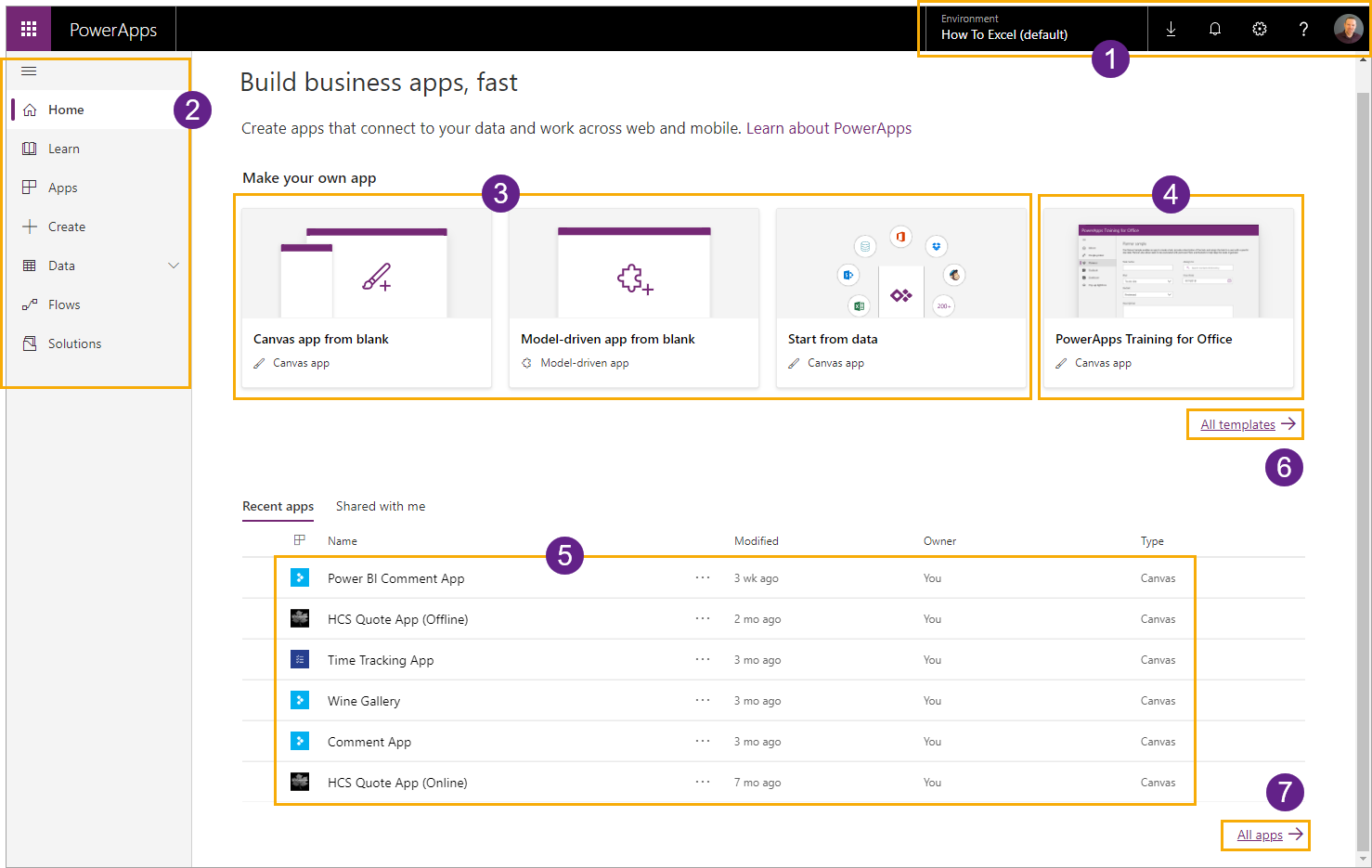Image resolution: width=1372 pixels, height=868 pixels.
Task: Switch to the Shared with me tab
Action: [x=381, y=506]
